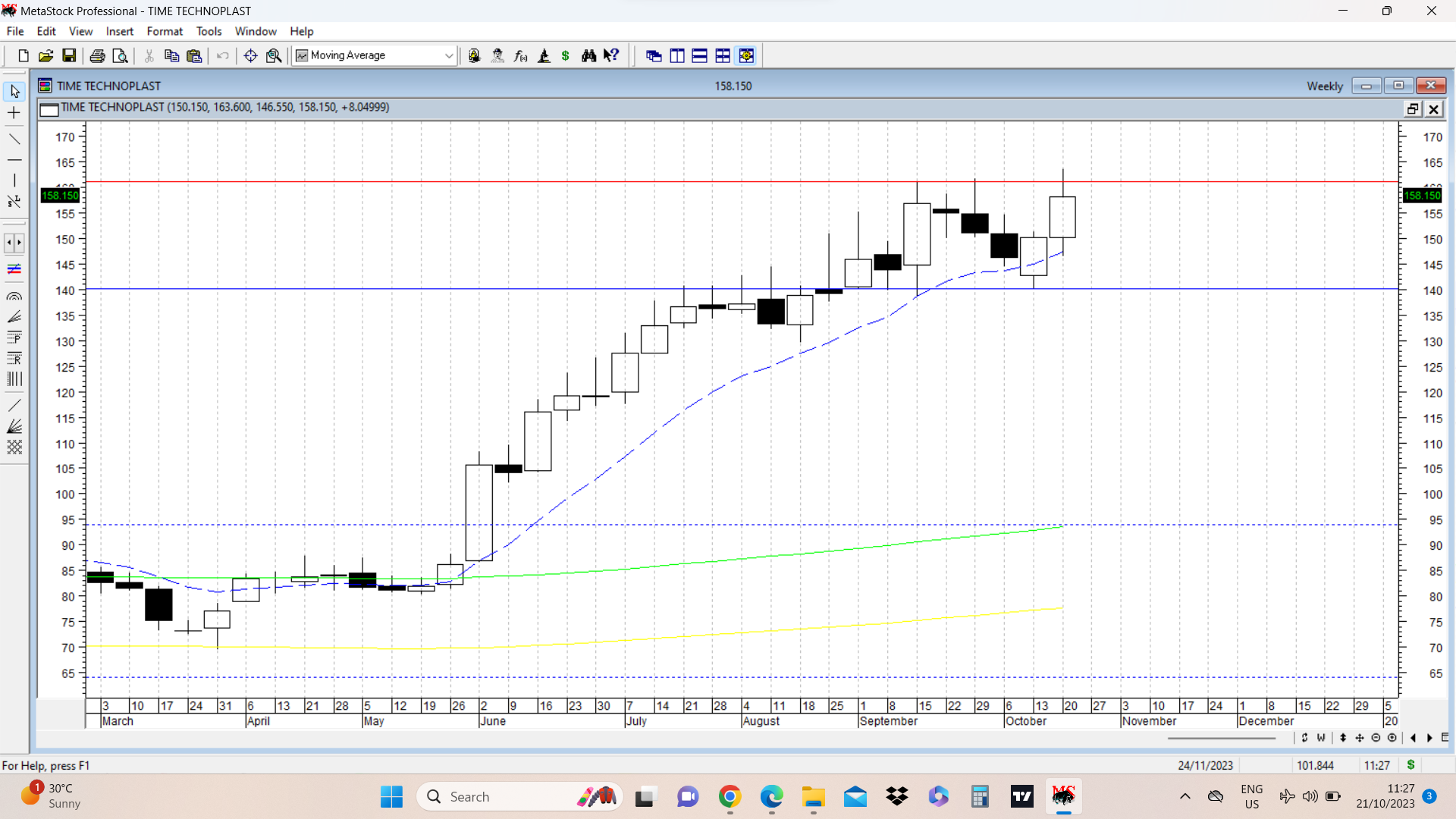Screen dimensions: 1456x819
Task: Select the crosshair tool in left toolbar
Action: [14, 113]
